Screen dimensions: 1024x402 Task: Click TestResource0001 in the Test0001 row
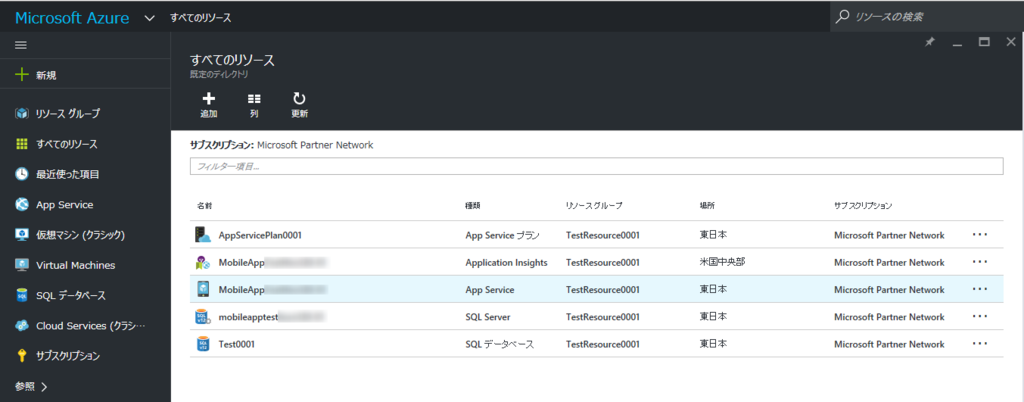(602, 344)
